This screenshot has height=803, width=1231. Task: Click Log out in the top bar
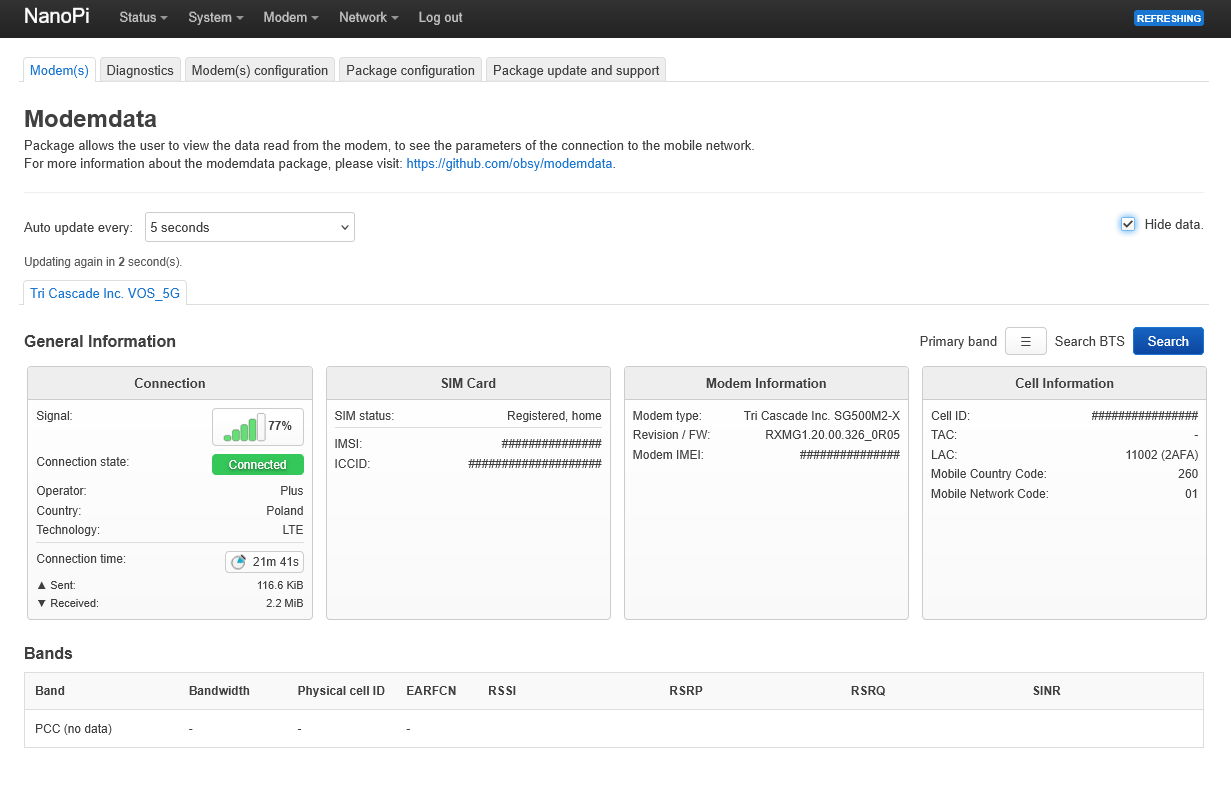point(440,18)
